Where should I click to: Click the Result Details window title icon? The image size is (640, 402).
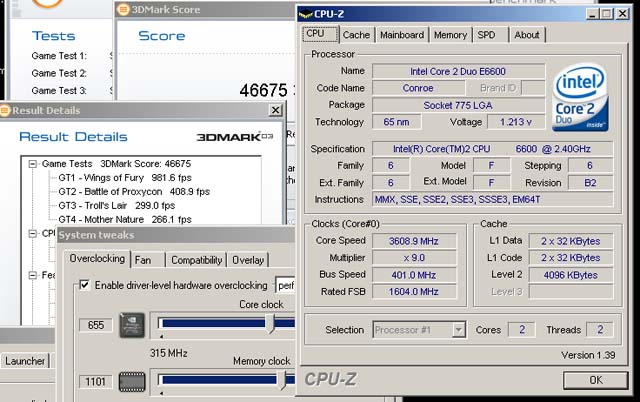click(5, 110)
